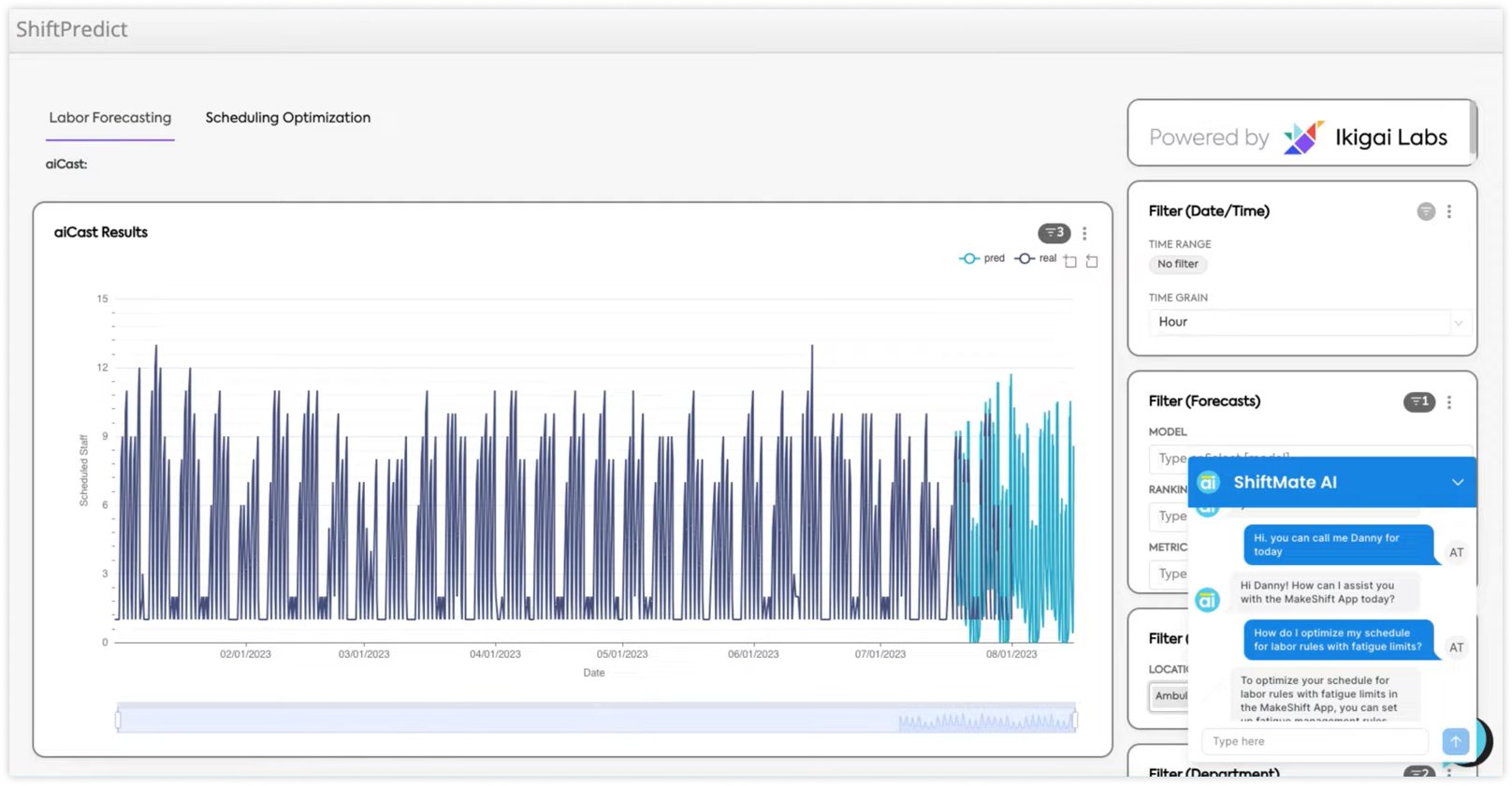Image resolution: width=1512 pixels, height=786 pixels.
Task: Send the chat message with arrow button
Action: tap(1456, 741)
